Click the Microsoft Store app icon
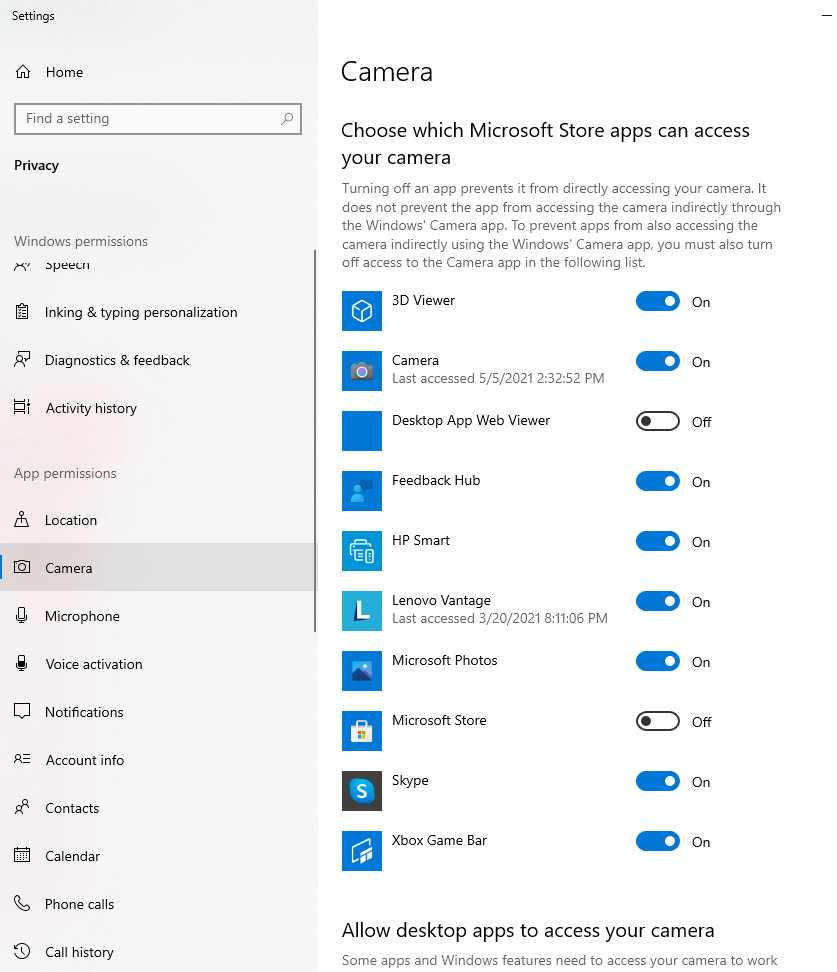Screen dimensions: 837x972 coord(361,731)
